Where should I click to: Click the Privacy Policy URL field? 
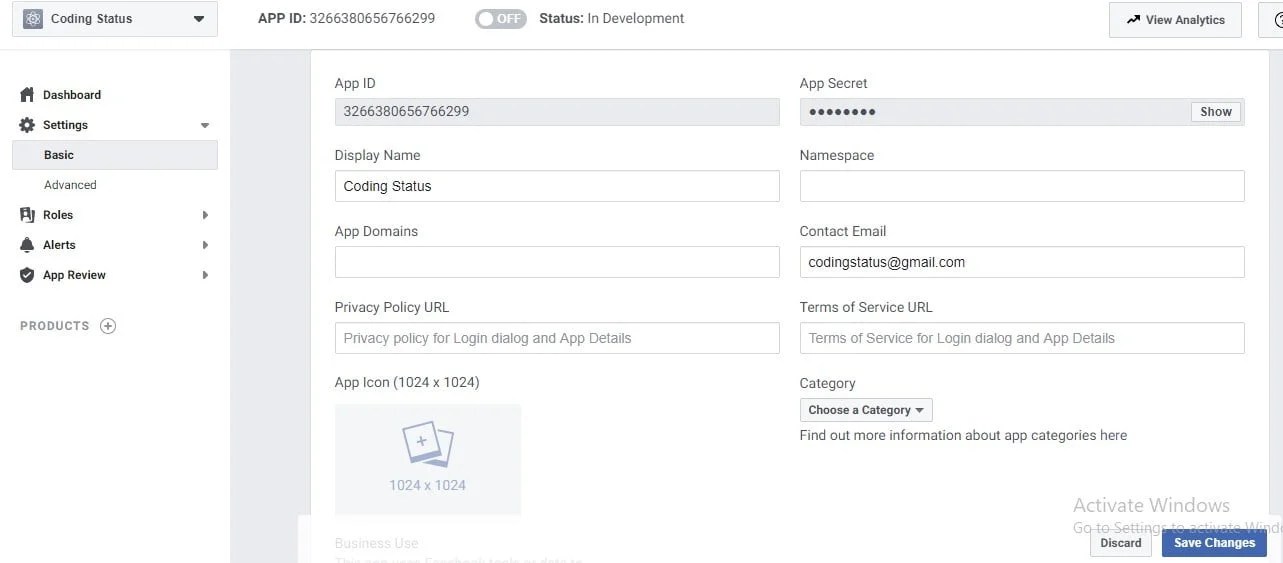(x=557, y=338)
